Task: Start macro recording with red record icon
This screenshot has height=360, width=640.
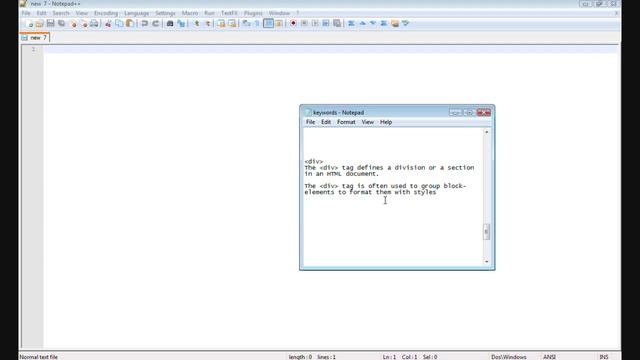Action: [x=293, y=24]
